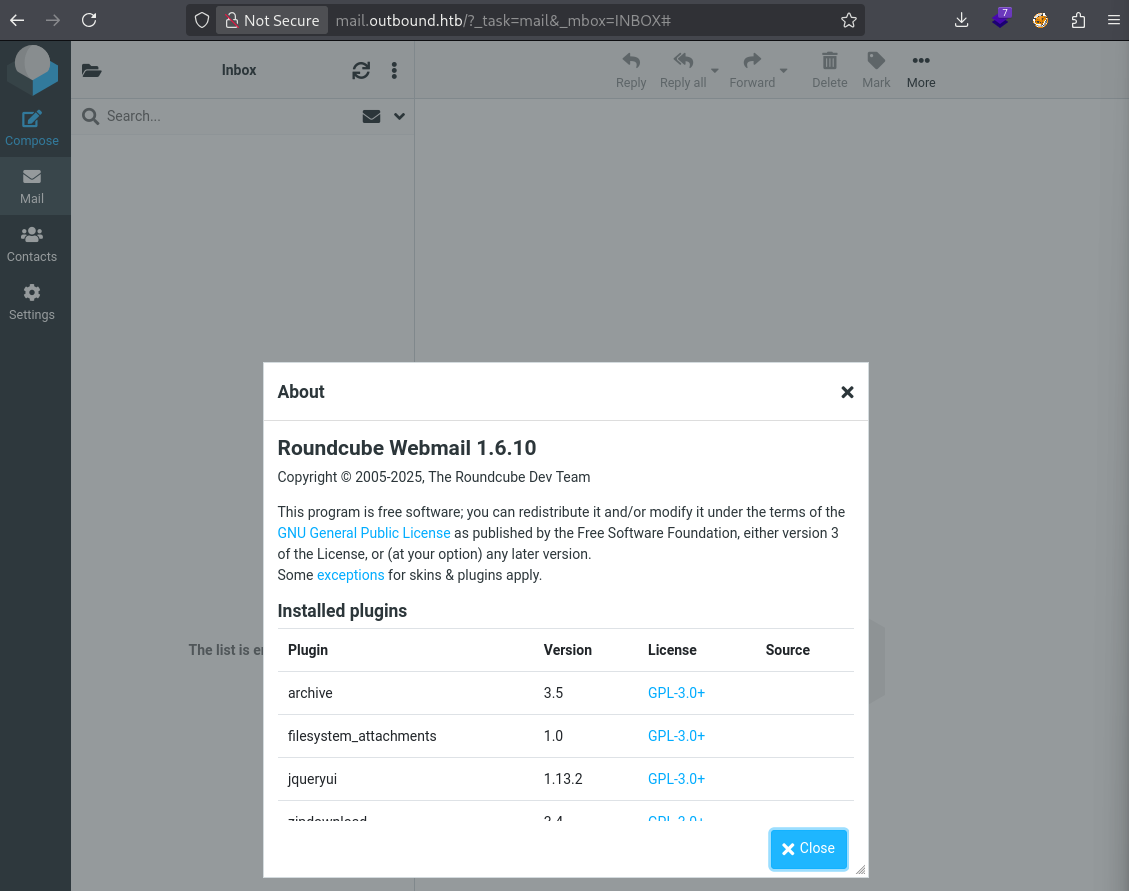1129x891 pixels.
Task: Click the Close button in About dialog
Action: click(808, 849)
